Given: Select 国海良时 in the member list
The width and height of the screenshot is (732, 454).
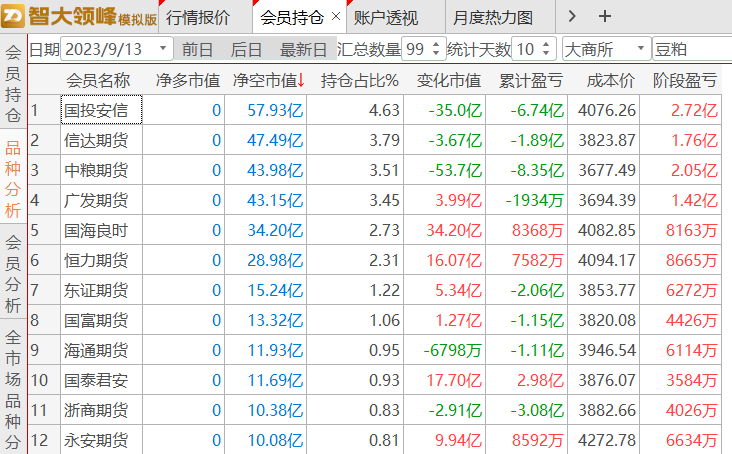Looking at the screenshot, I should pos(101,230).
